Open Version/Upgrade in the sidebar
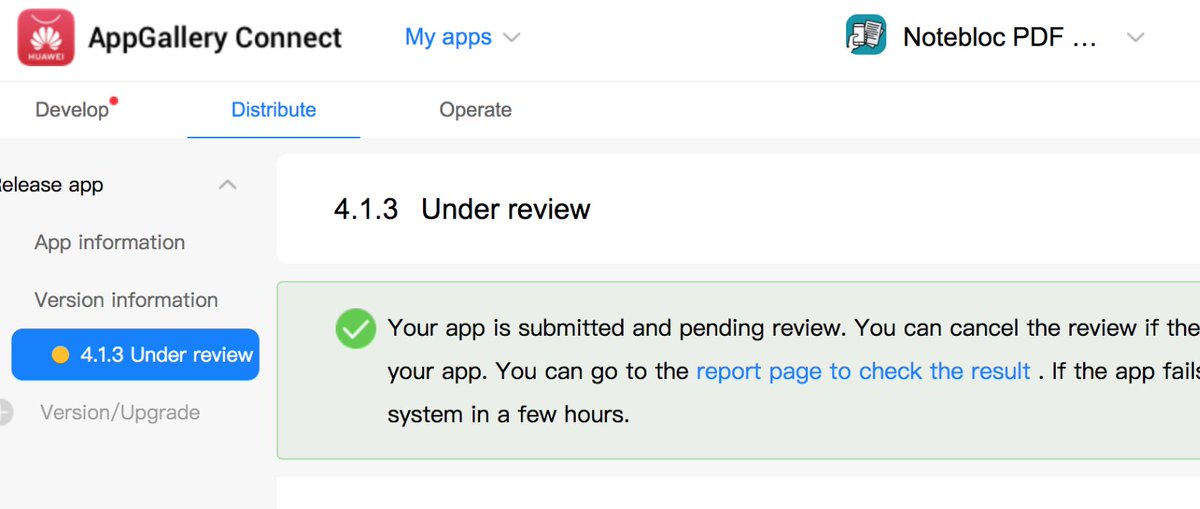The height and width of the screenshot is (509, 1200). click(120, 412)
